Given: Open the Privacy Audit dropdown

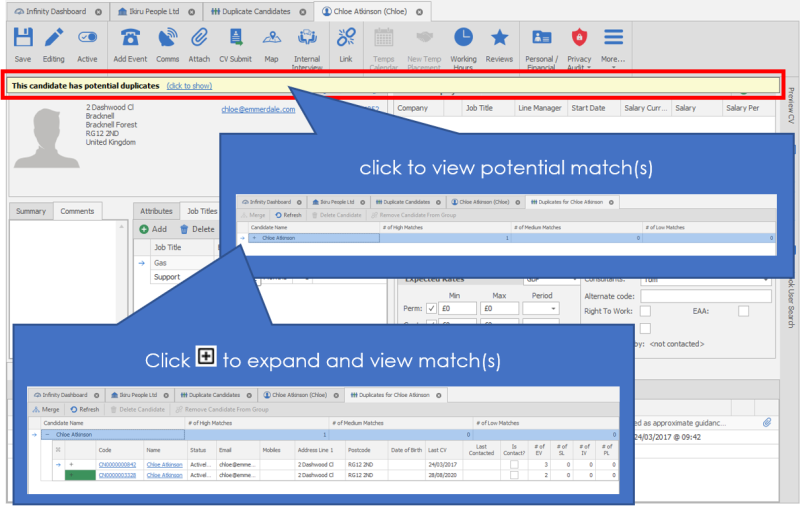Looking at the screenshot, I should (x=579, y=39).
